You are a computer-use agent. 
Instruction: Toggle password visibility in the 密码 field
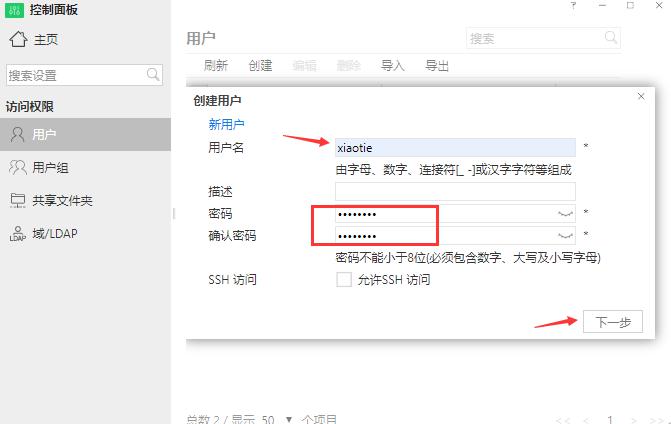click(565, 214)
